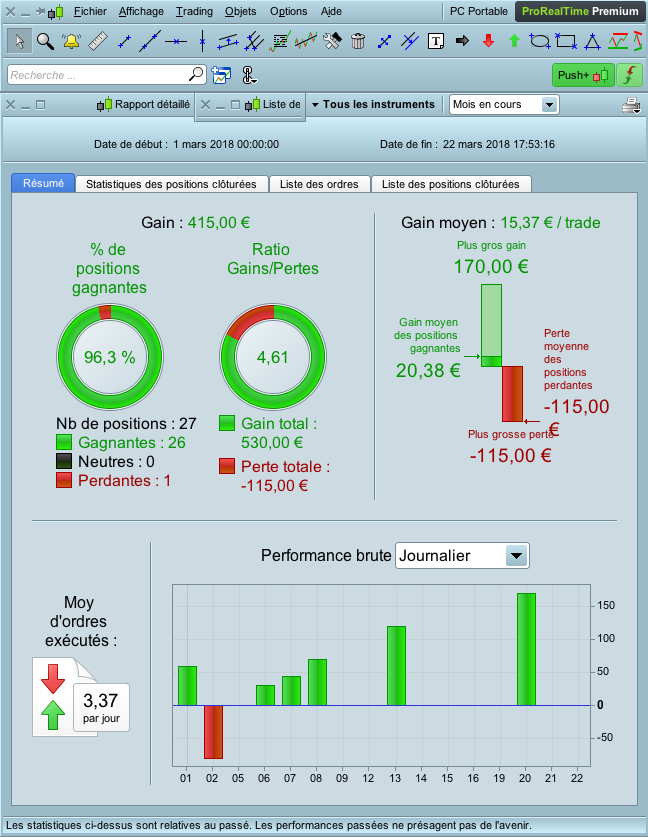Open the Options menu
This screenshot has height=837, width=648.
288,11
